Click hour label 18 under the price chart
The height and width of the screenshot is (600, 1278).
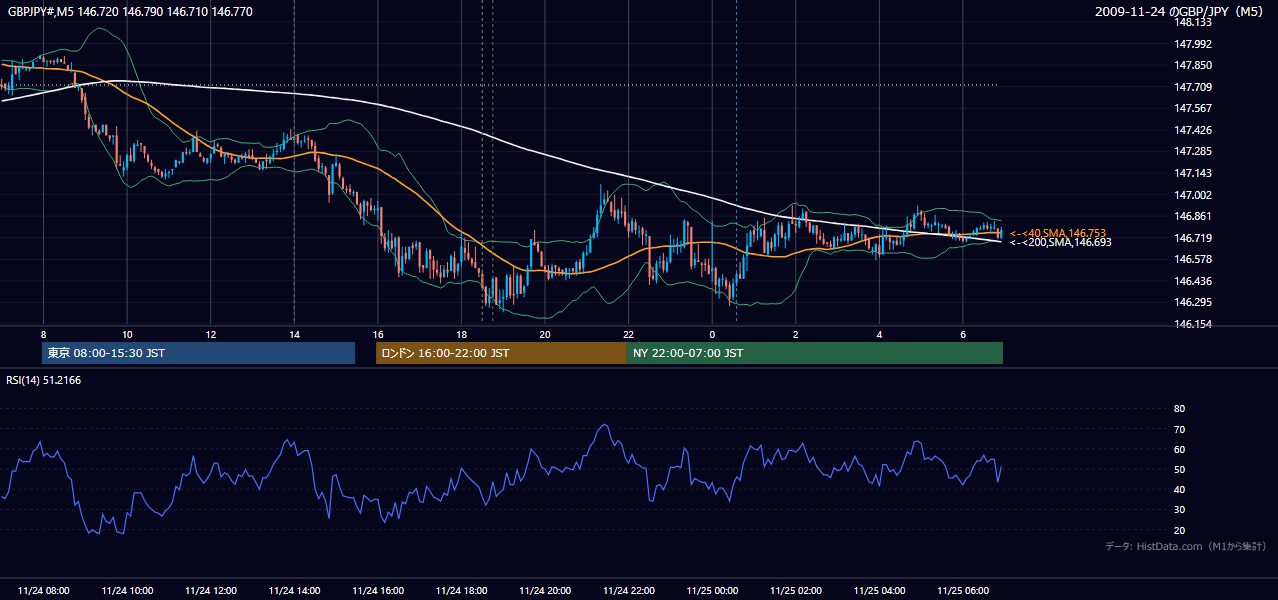pos(461,334)
